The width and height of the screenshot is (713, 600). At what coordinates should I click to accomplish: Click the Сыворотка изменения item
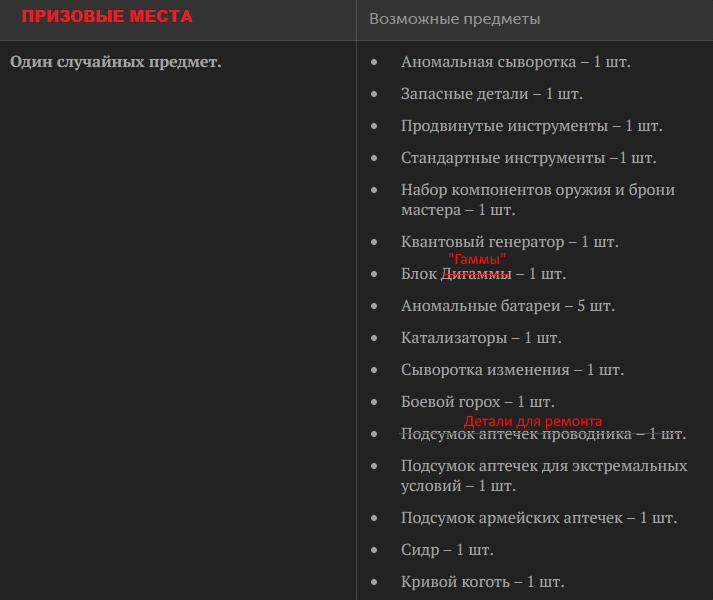tap(512, 370)
